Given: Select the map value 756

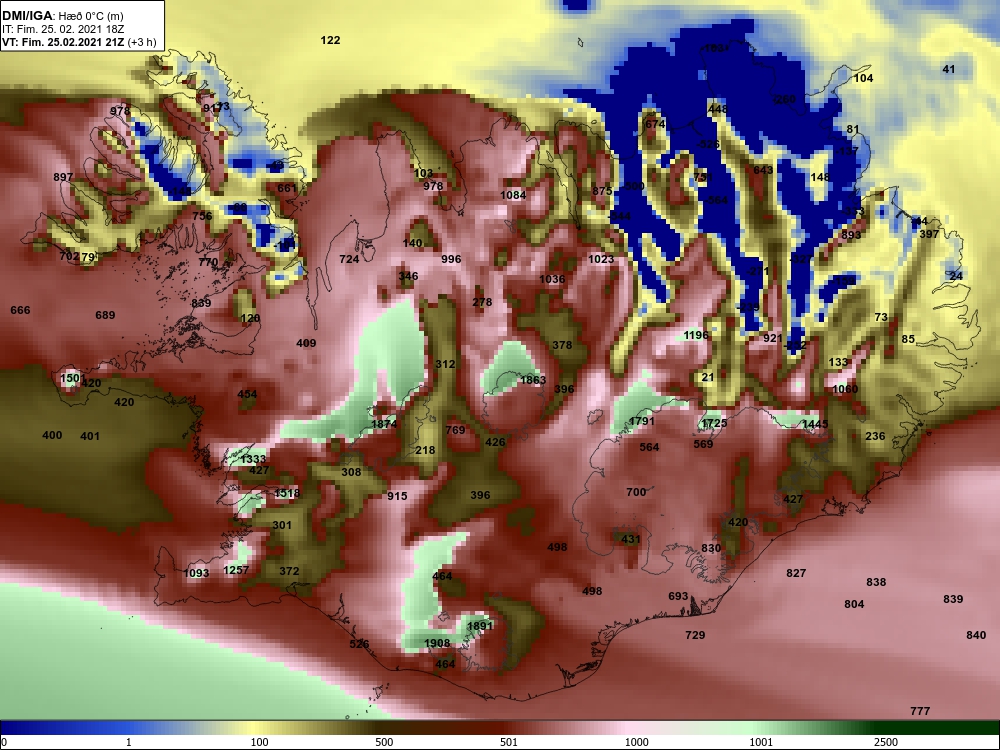Looking at the screenshot, I should 202,216.
